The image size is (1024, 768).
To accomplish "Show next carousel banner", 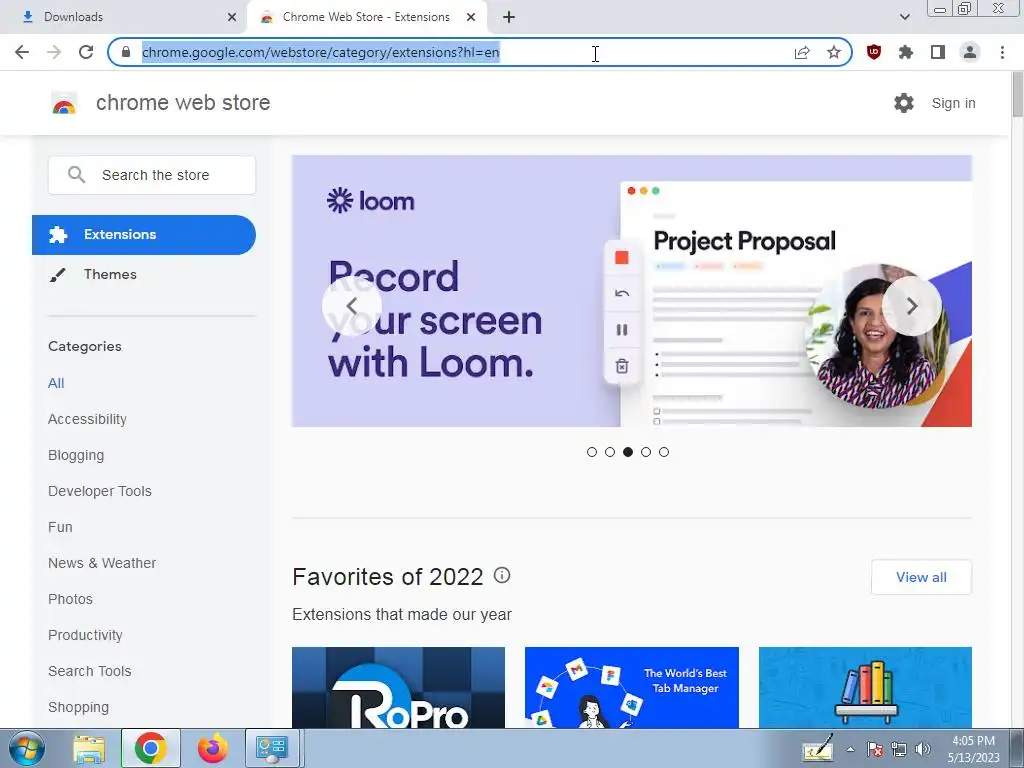I will pyautogui.click(x=912, y=306).
